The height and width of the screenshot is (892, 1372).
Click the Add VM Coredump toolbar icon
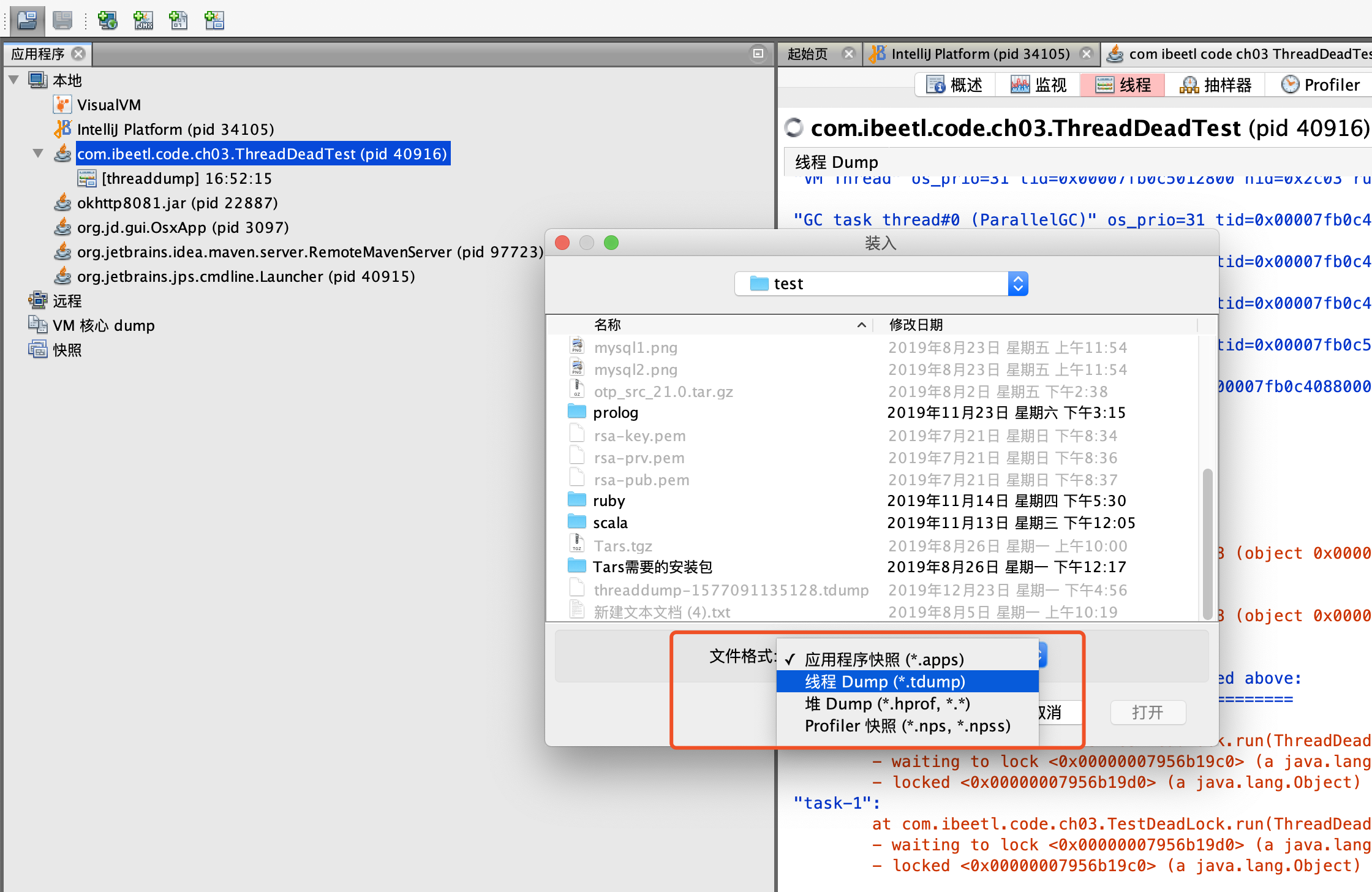pyautogui.click(x=178, y=20)
